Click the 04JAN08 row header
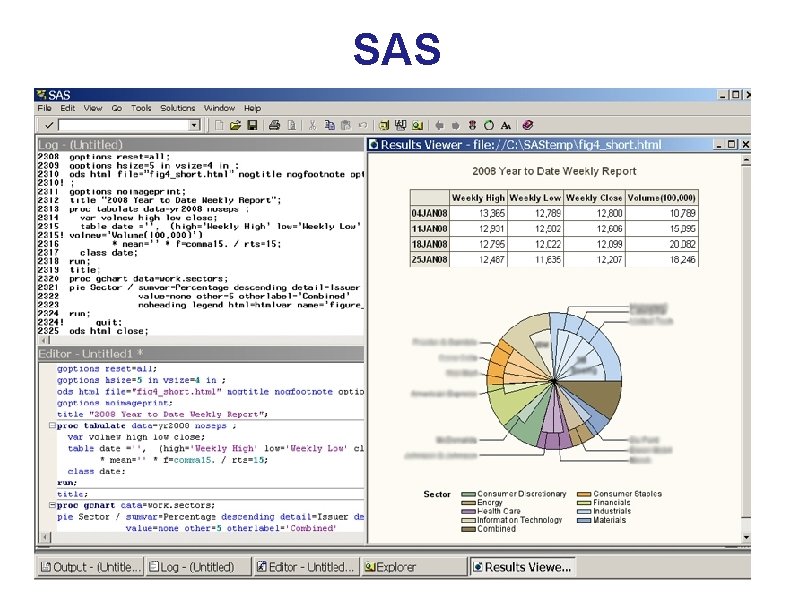This screenshot has width=794, height=595. [x=429, y=213]
